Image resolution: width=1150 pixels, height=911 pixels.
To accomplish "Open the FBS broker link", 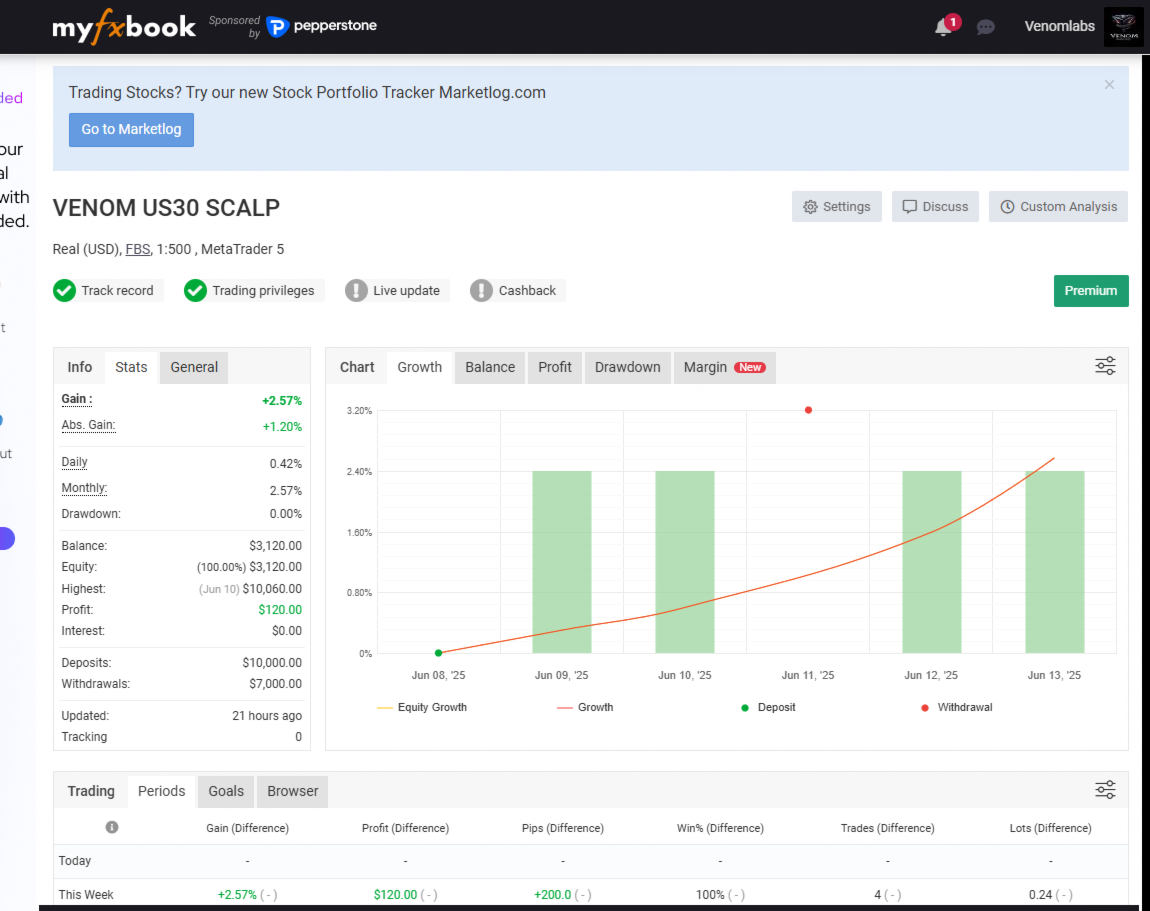I will [x=137, y=249].
